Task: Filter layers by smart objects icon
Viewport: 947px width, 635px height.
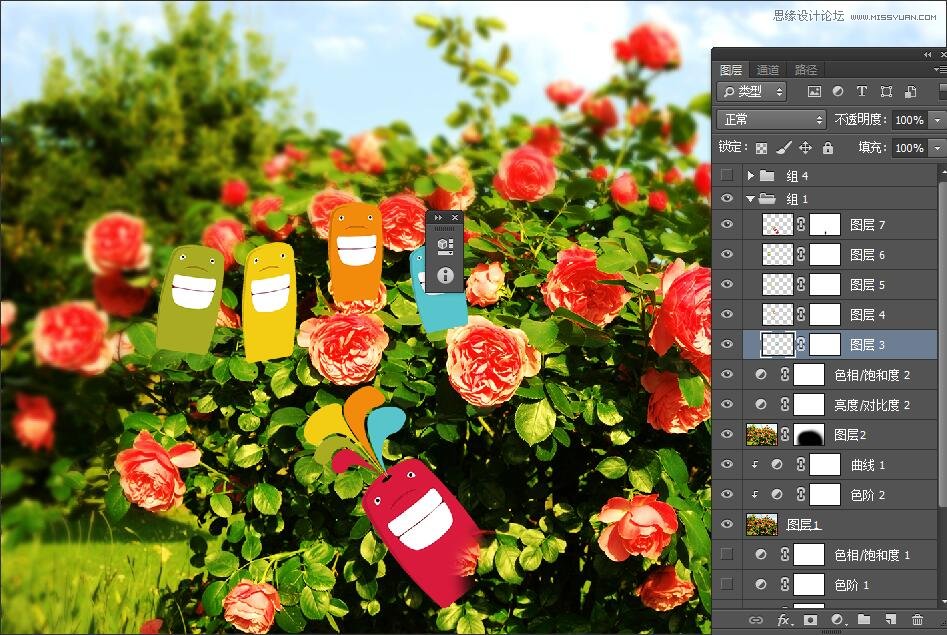Action: tap(910, 91)
